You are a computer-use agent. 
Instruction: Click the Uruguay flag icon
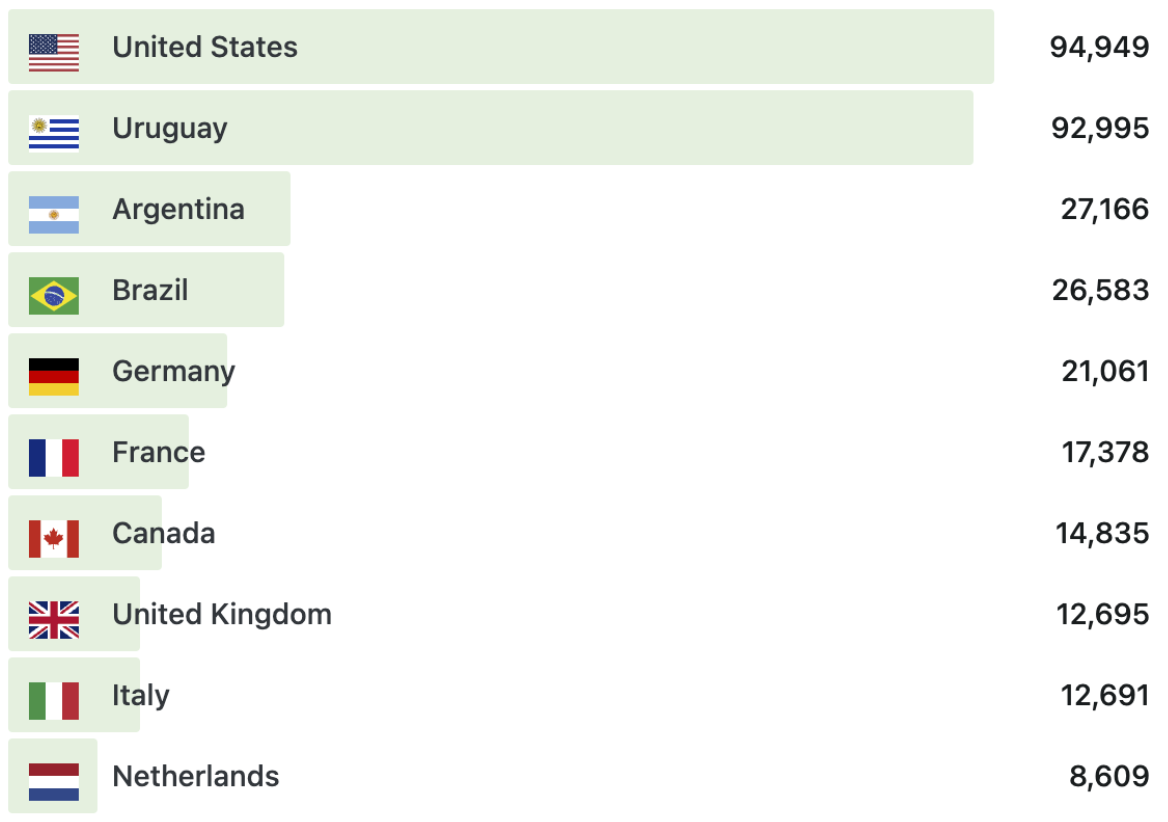coord(54,134)
